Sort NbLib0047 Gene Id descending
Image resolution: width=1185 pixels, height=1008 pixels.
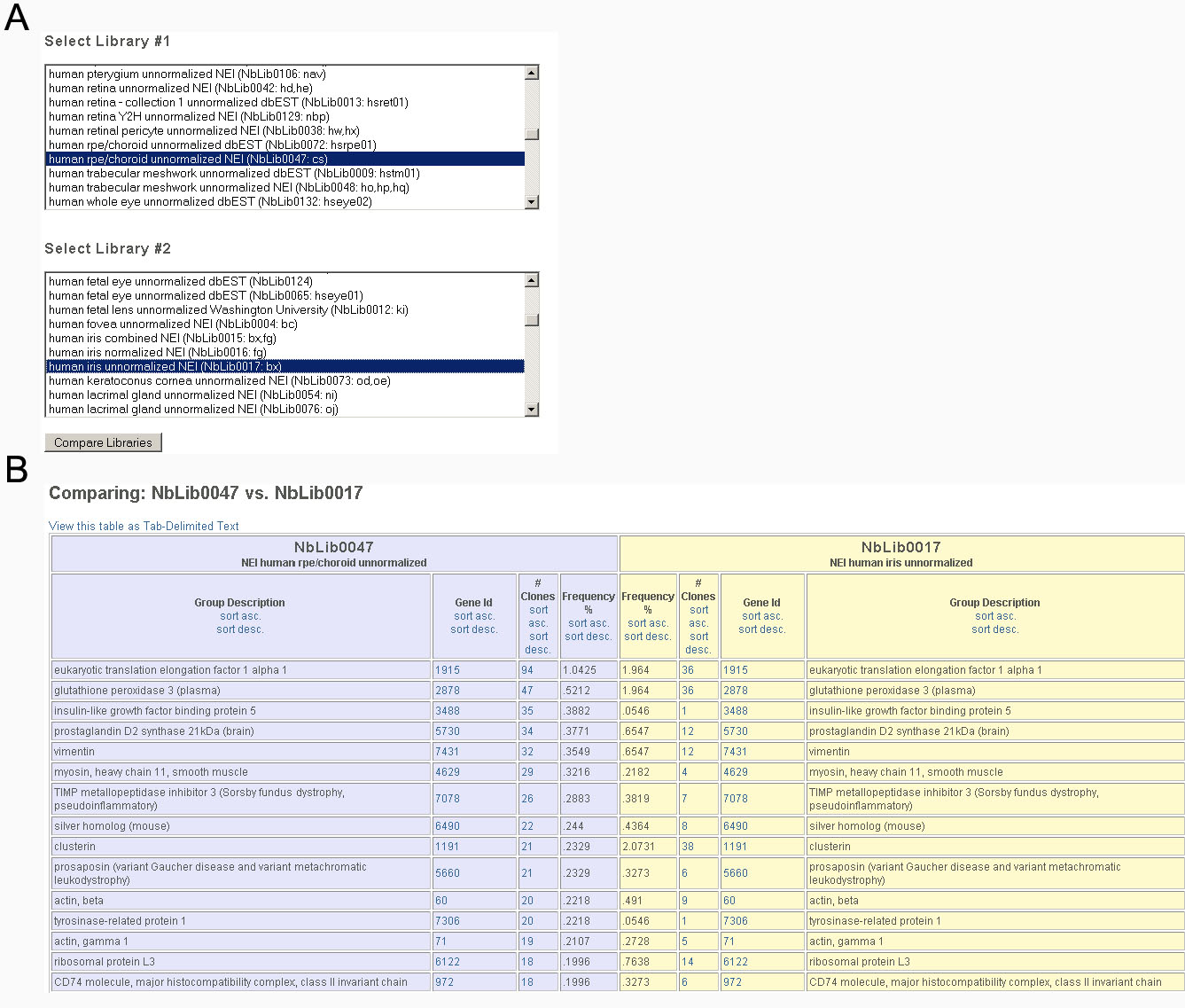coord(473,629)
